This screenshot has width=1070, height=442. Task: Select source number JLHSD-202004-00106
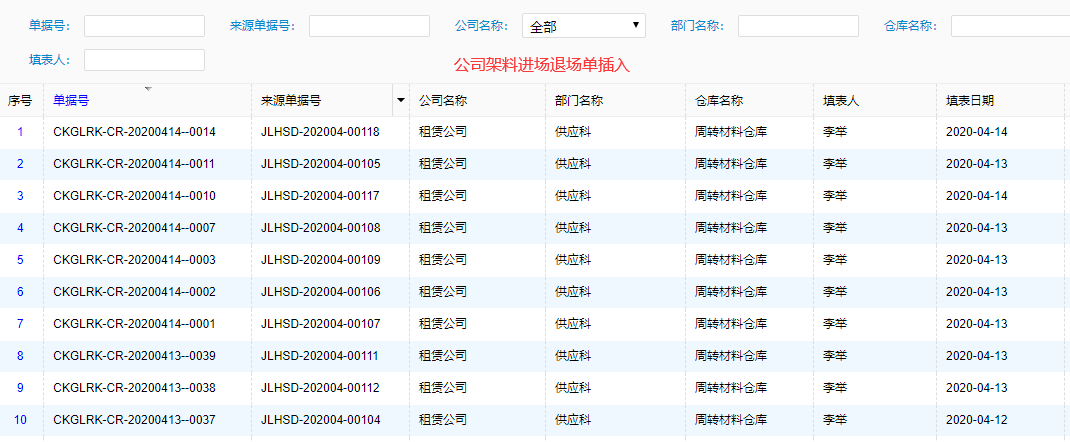pyautogui.click(x=321, y=292)
